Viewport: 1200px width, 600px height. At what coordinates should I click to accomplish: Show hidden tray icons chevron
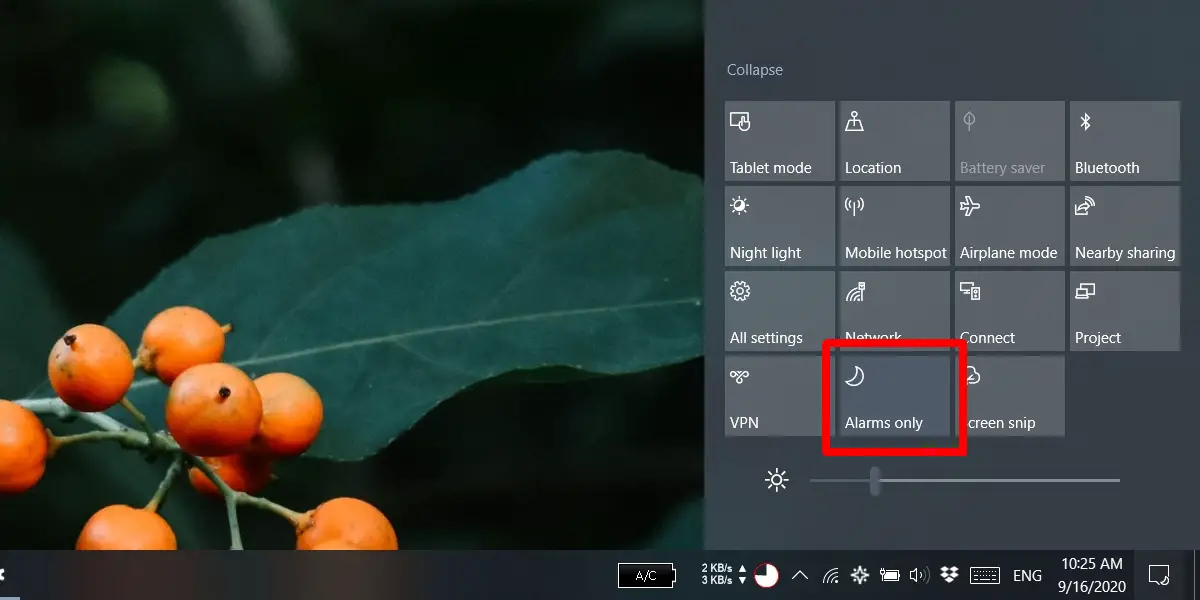tap(800, 575)
